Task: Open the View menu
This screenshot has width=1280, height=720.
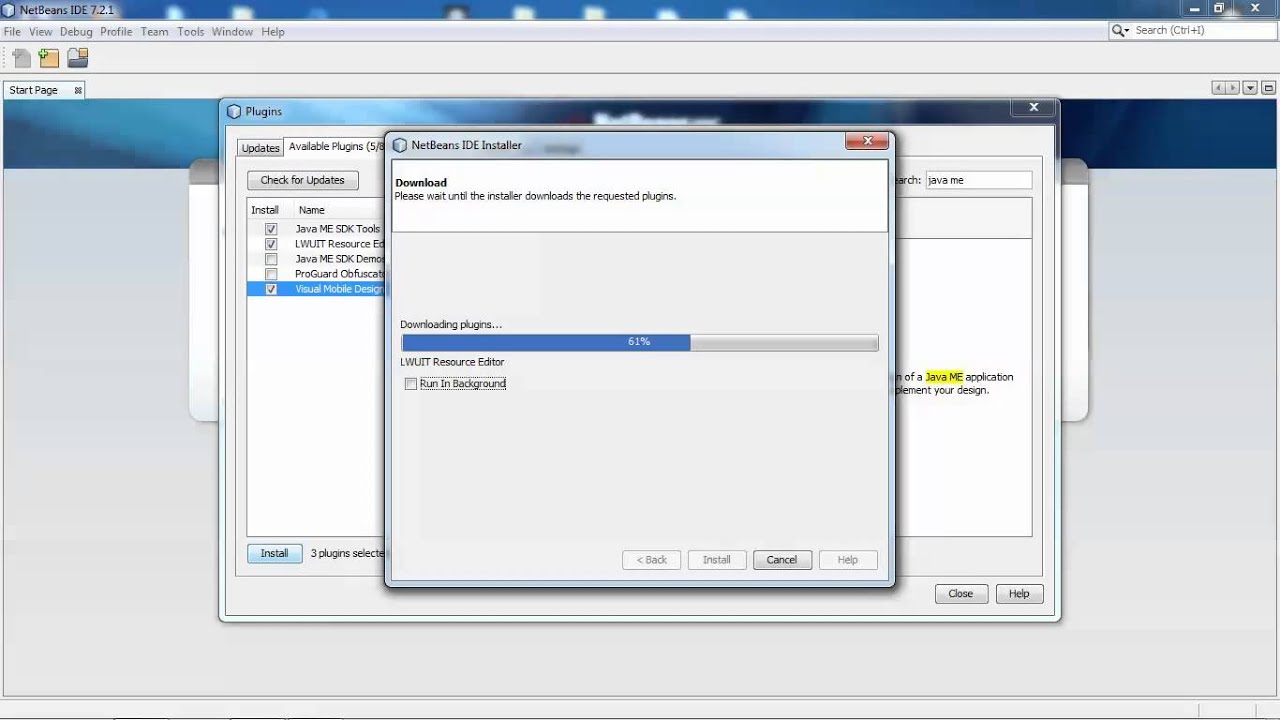Action: click(x=40, y=32)
